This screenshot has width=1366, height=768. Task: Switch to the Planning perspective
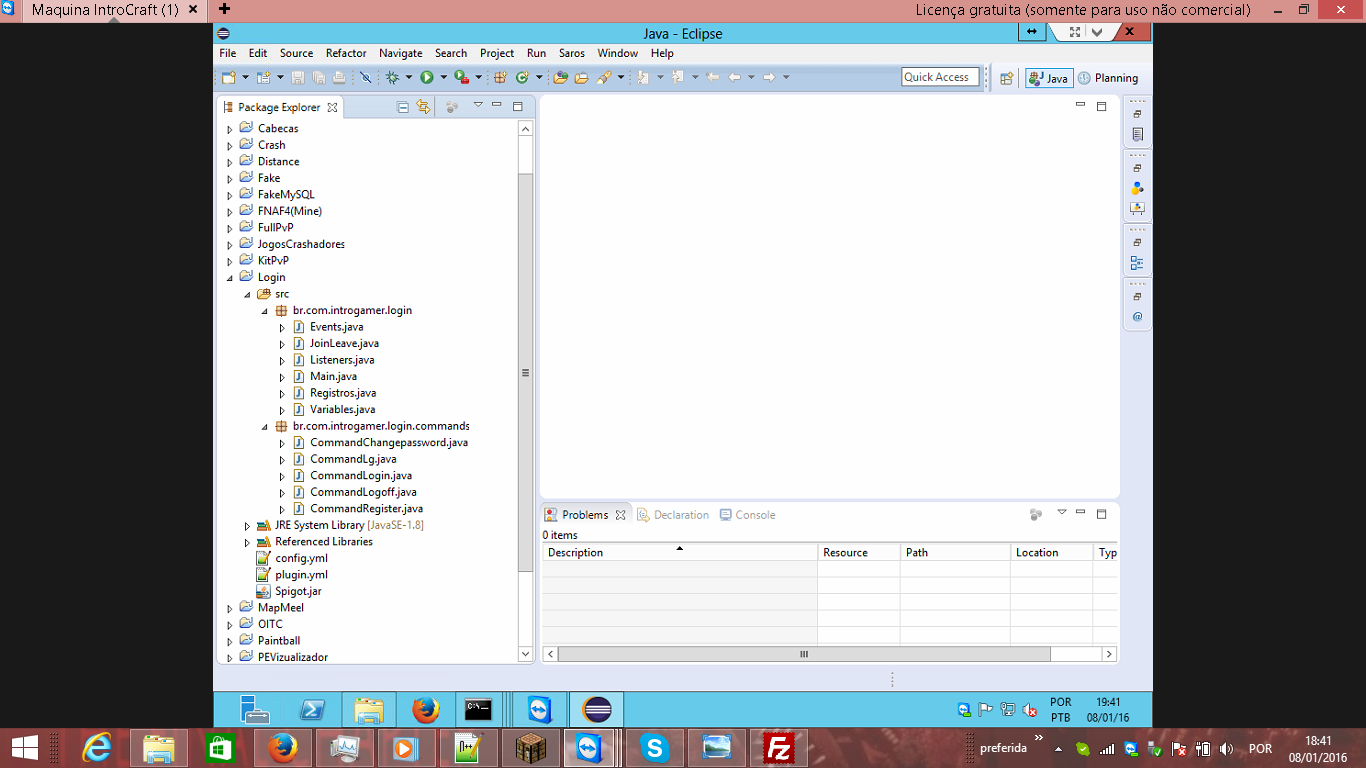click(1109, 78)
